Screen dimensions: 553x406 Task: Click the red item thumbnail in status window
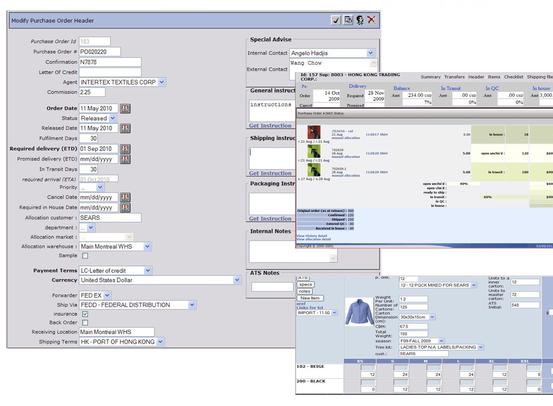point(314,132)
